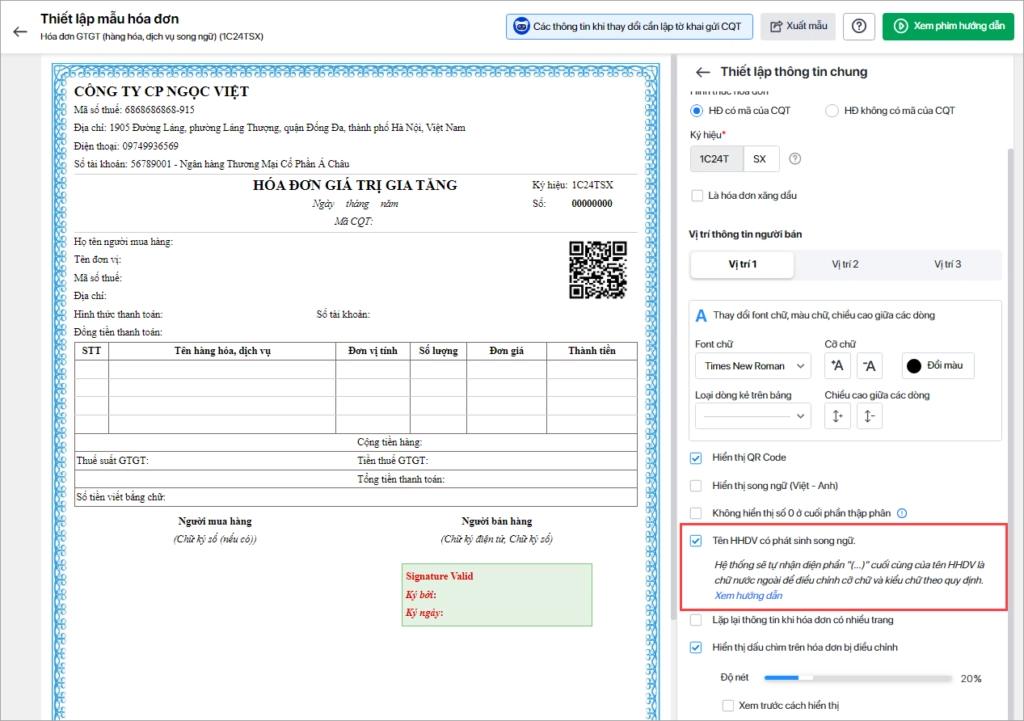Increase row height between lines
Screen dimensions: 1024x721
coord(838,415)
